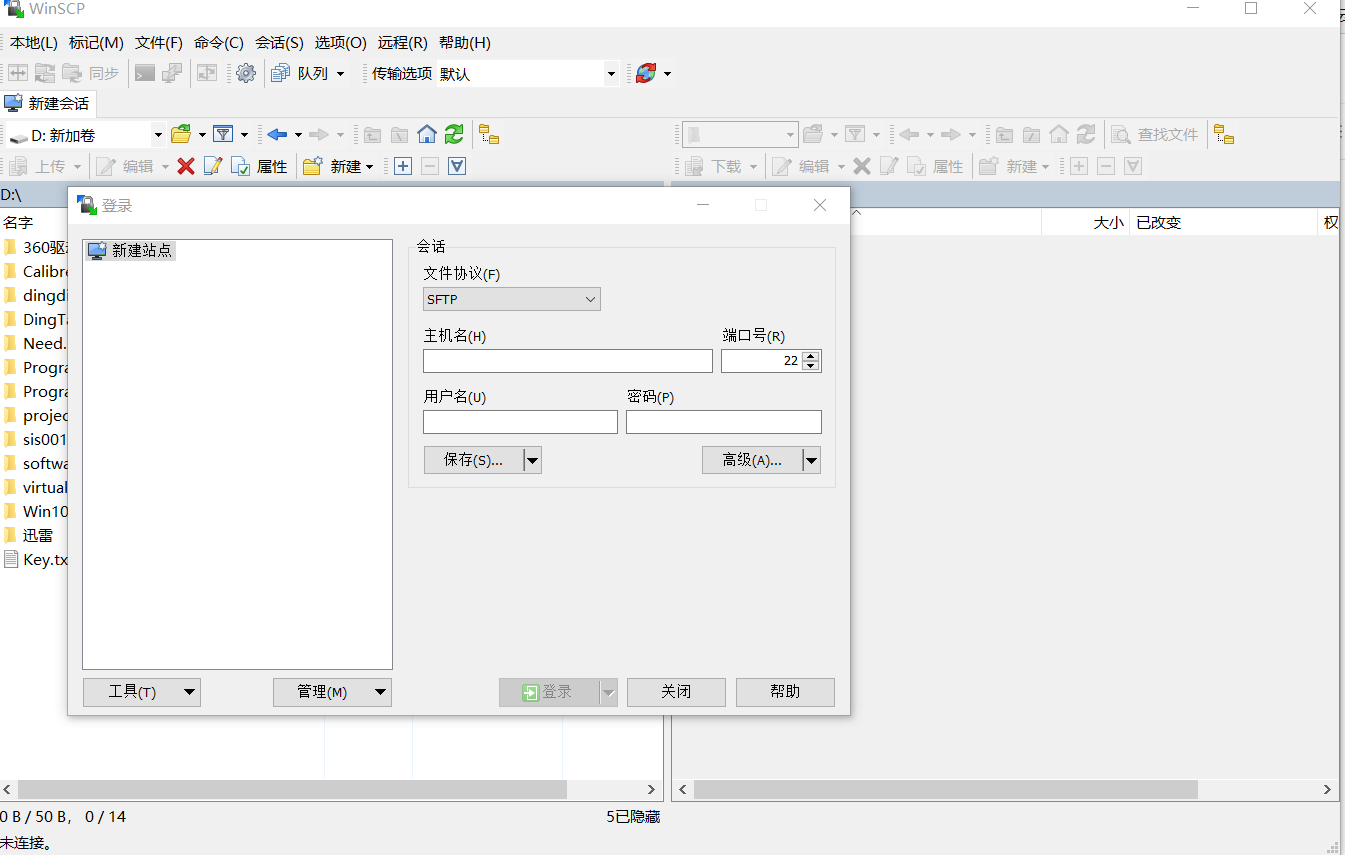Click the minus unselect files icon
This screenshot has height=855, width=1345.
(430, 166)
